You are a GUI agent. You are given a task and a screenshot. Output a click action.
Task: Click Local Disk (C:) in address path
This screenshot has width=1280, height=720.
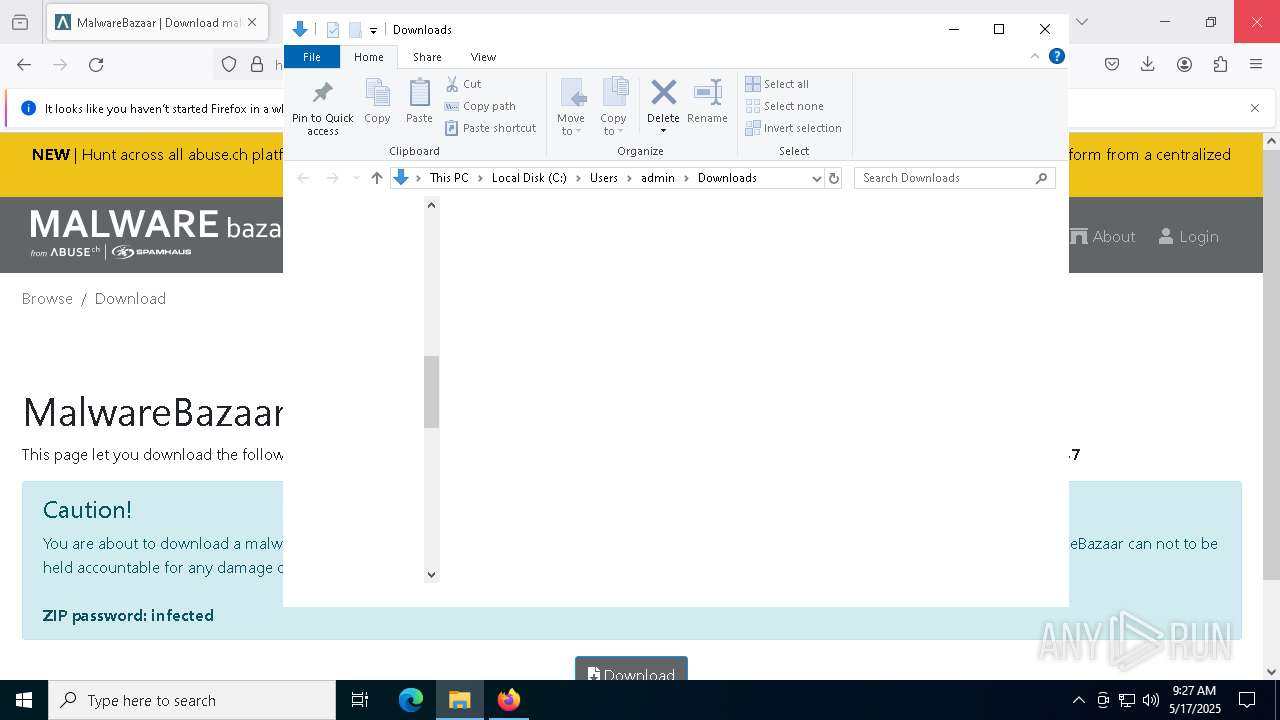[529, 178]
